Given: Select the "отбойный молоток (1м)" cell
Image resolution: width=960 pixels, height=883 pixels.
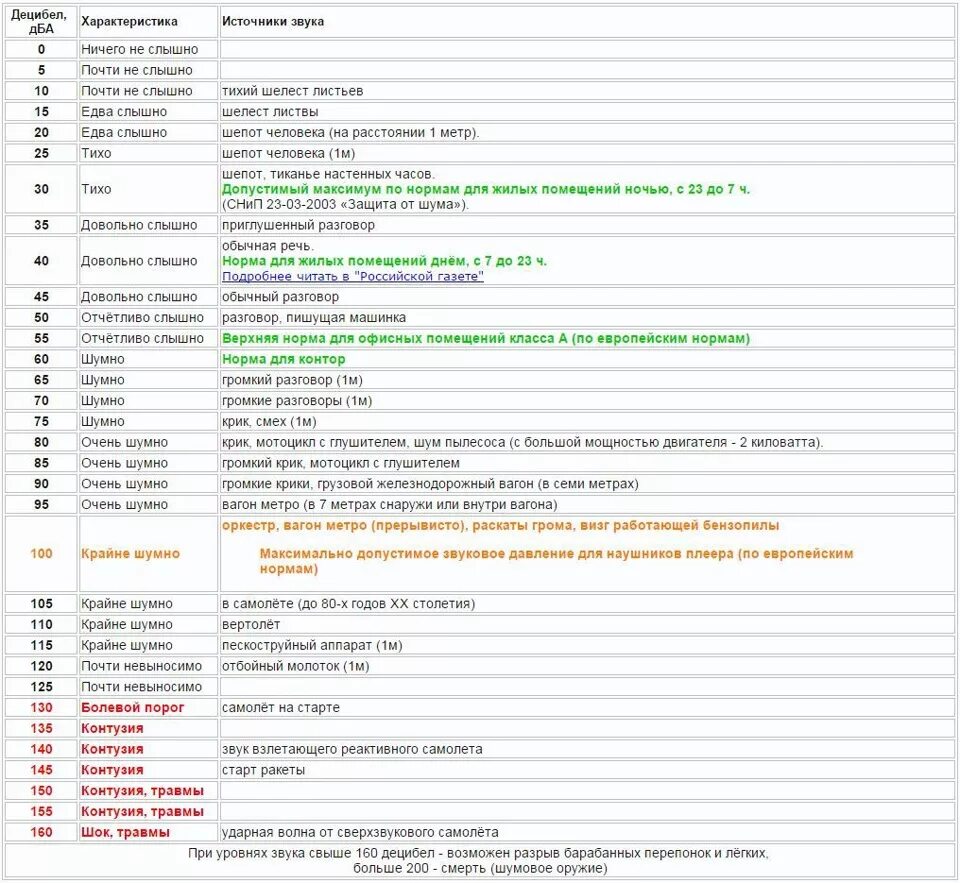Looking at the screenshot, I should click(587, 666).
